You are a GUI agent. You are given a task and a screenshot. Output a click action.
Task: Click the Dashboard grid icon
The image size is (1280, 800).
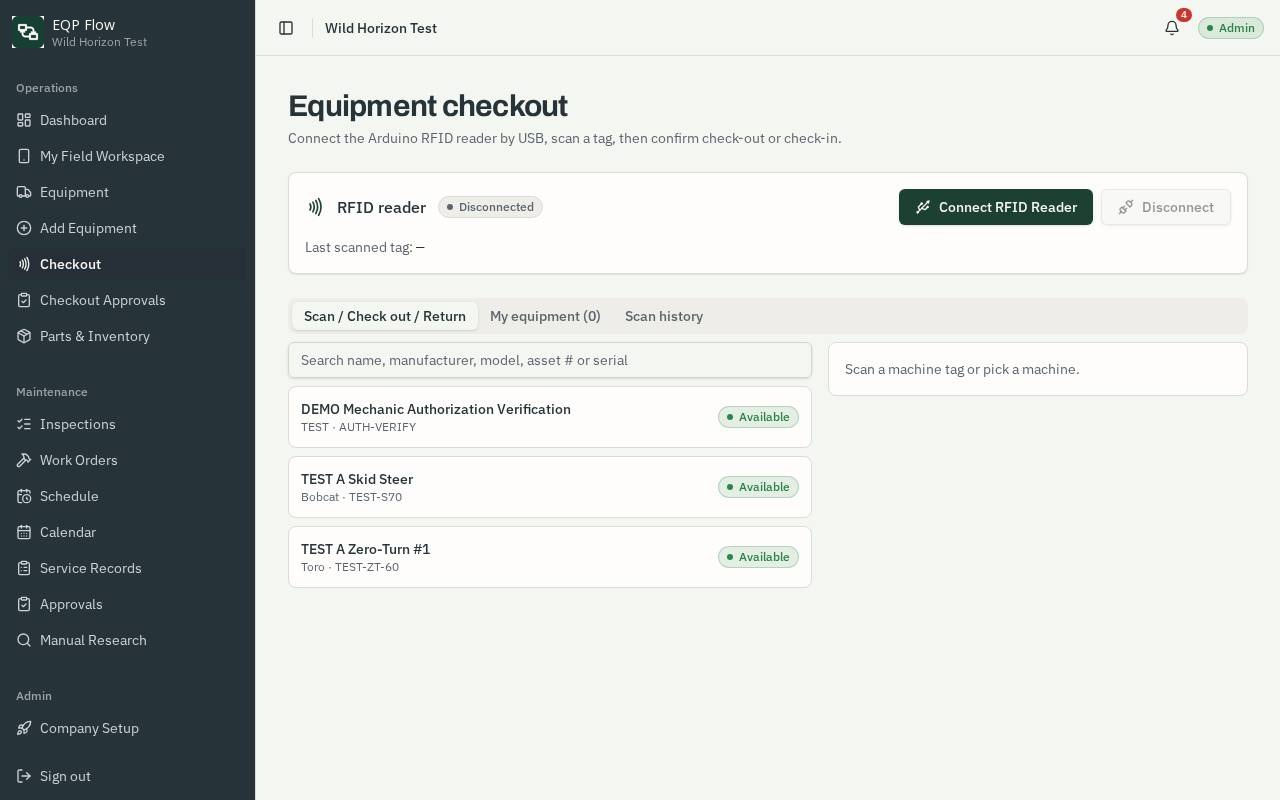coord(24,120)
